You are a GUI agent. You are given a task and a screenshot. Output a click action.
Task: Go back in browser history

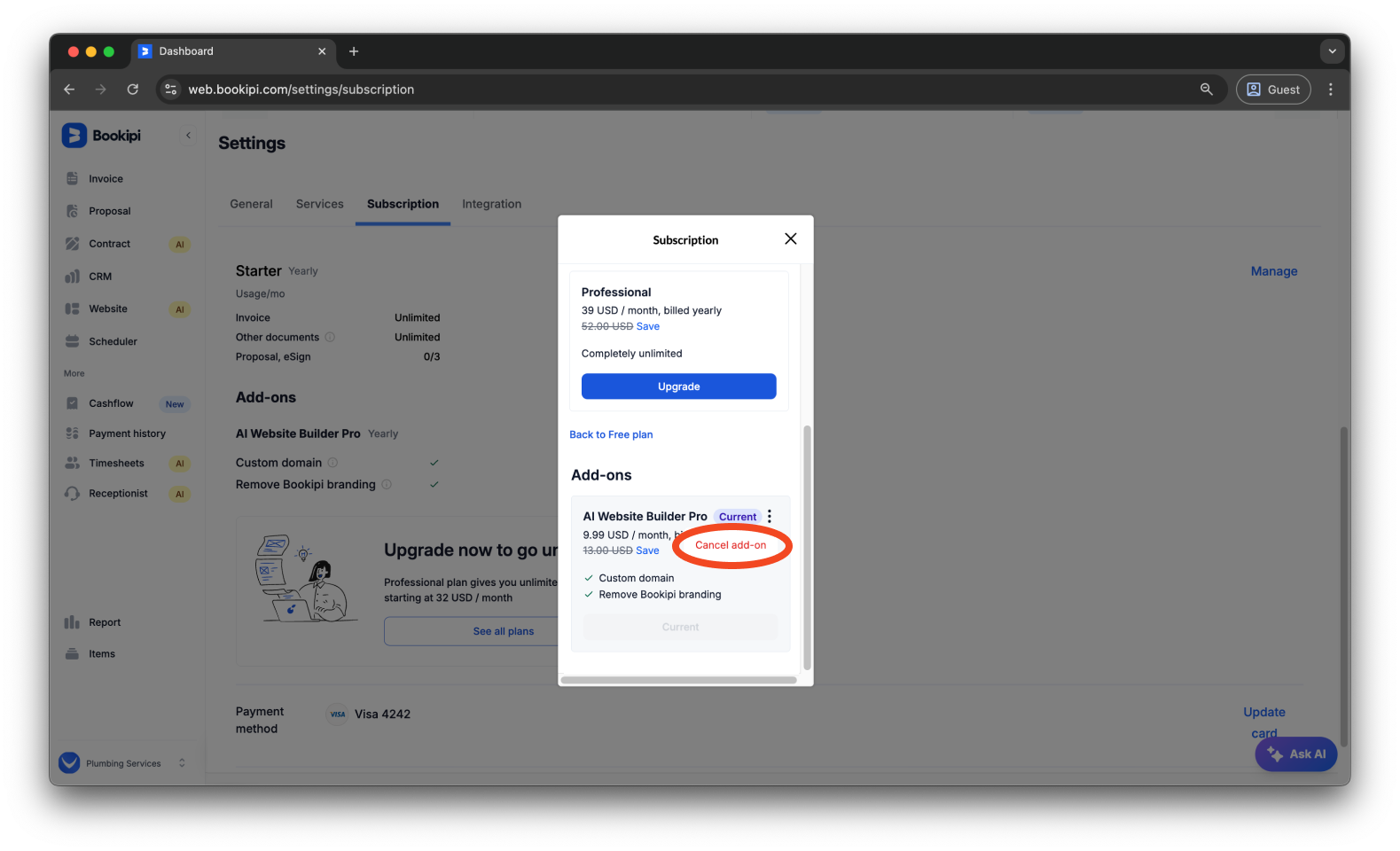pos(69,90)
